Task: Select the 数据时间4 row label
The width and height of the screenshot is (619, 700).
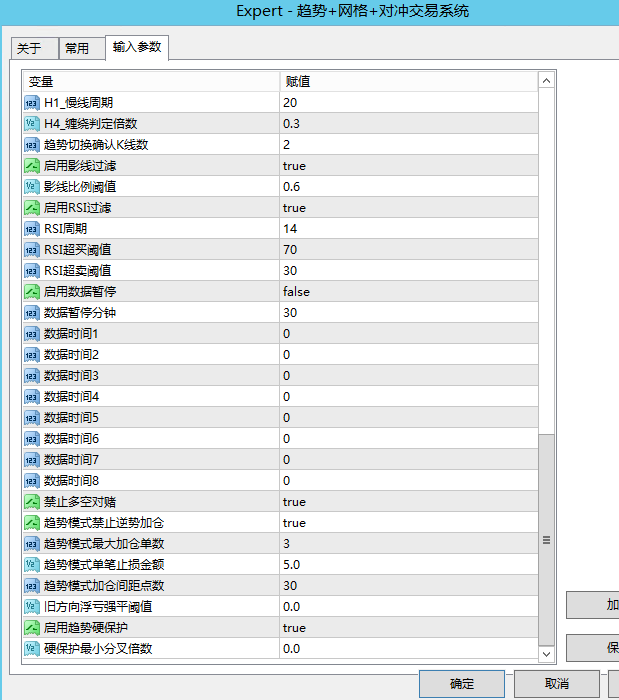Action: [71, 397]
